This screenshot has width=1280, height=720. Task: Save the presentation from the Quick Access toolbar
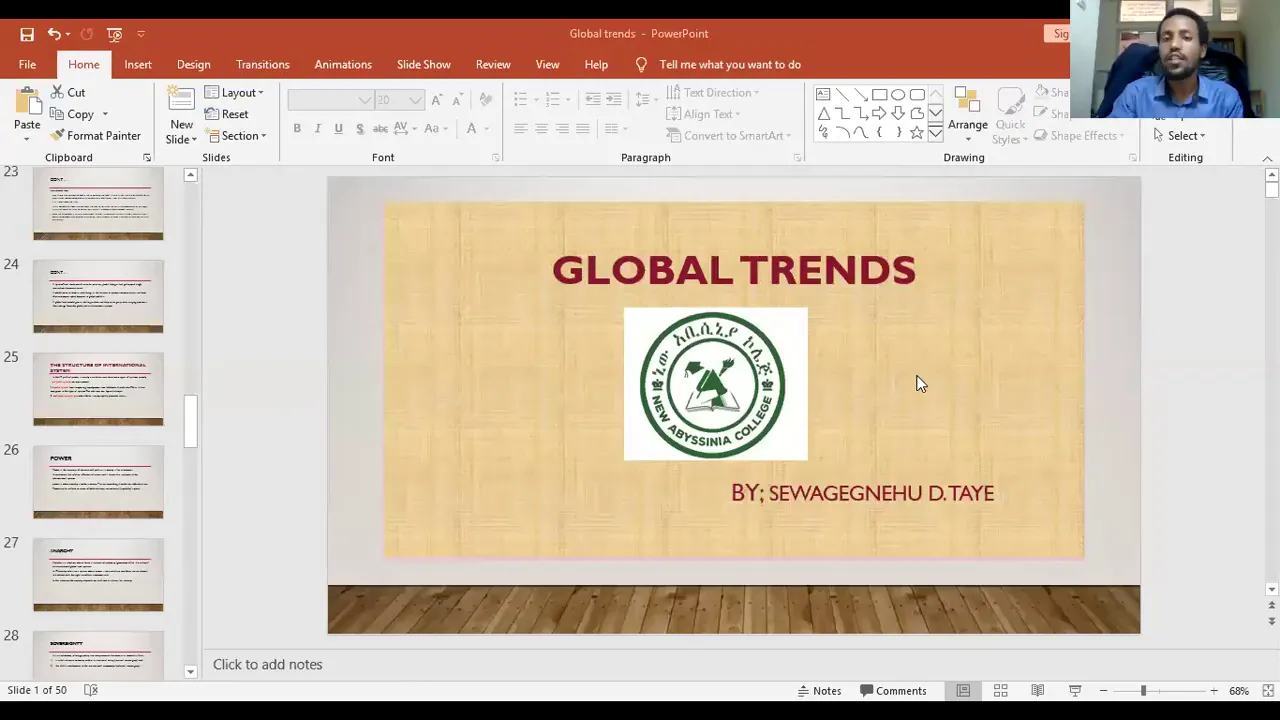pos(27,34)
